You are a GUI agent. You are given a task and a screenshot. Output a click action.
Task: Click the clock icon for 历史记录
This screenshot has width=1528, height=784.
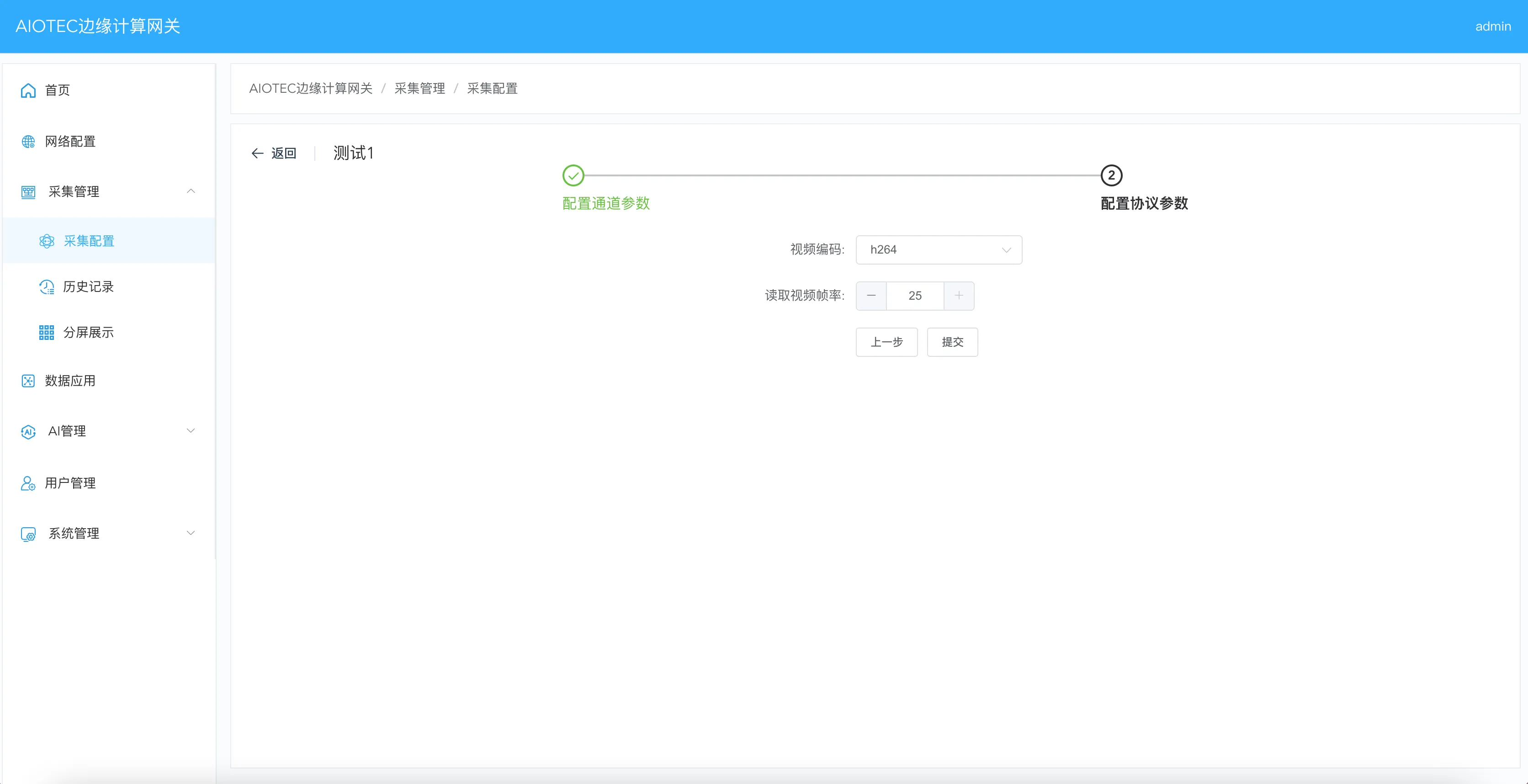[x=47, y=287]
